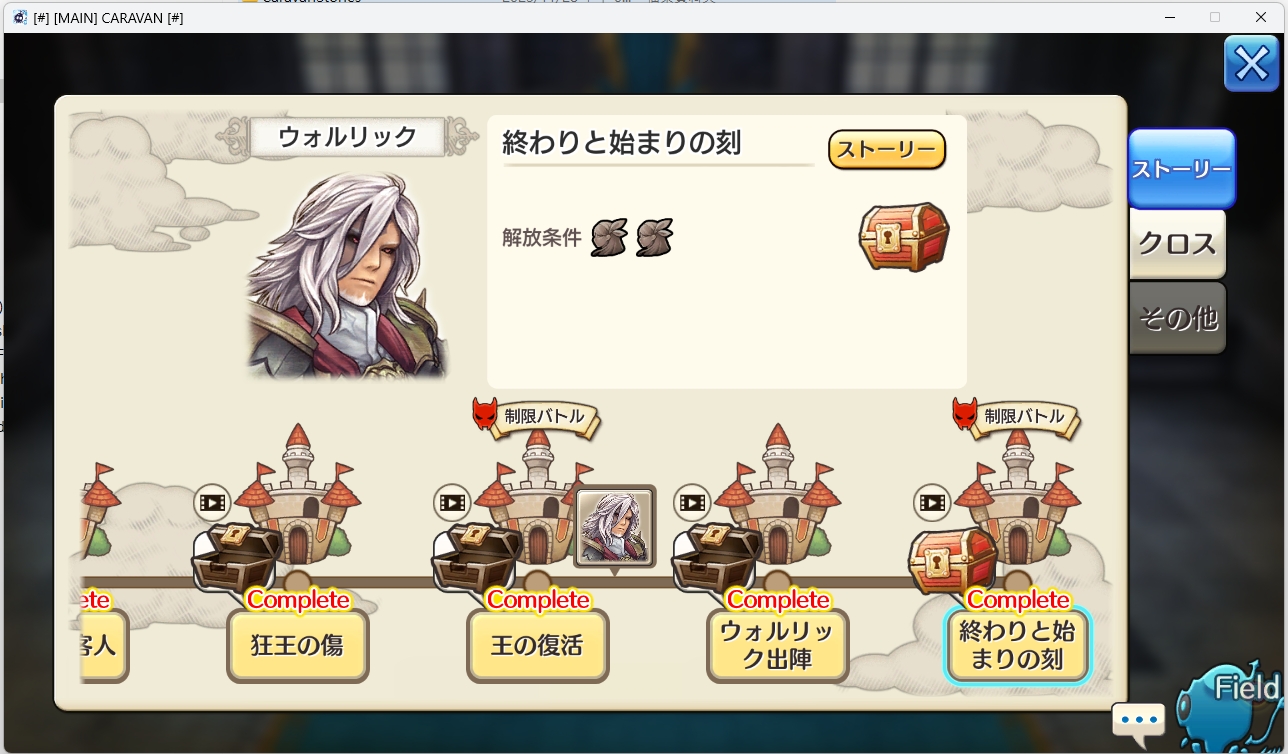Open the opened chest at 狂王の傷
Viewport: 1288px width, 754px height.
click(237, 557)
